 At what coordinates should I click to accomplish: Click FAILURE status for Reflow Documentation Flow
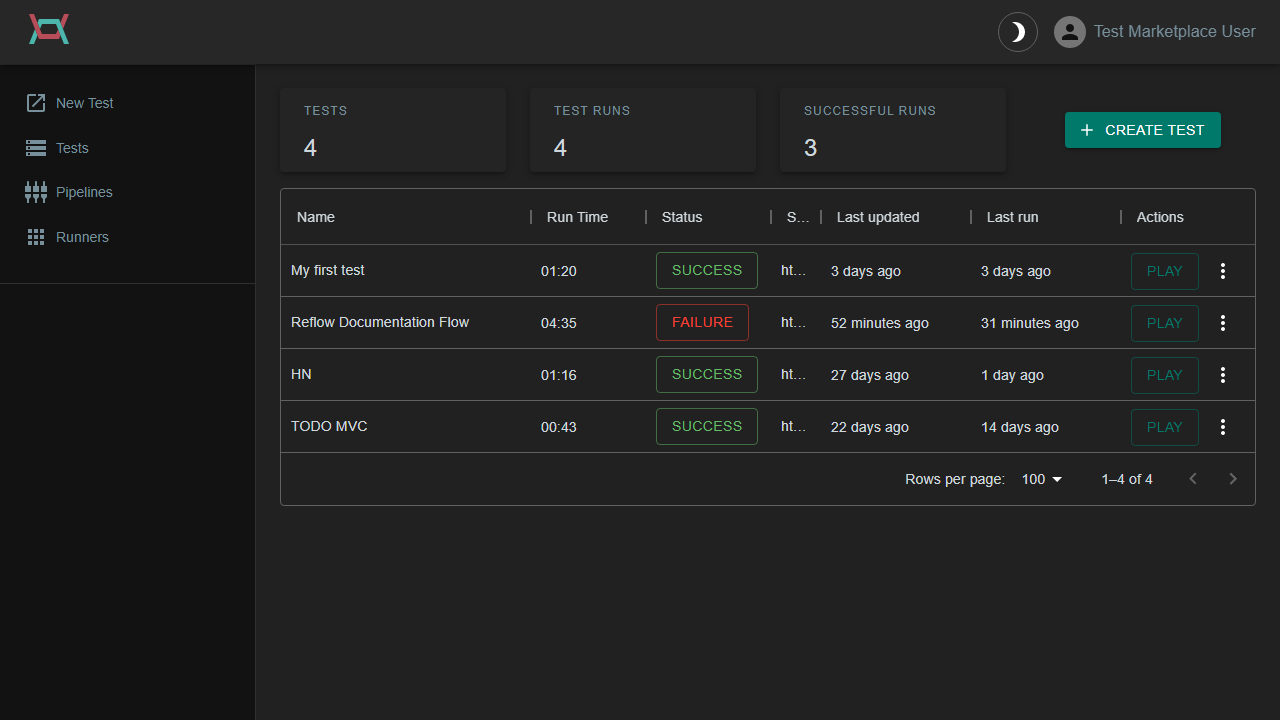(702, 323)
